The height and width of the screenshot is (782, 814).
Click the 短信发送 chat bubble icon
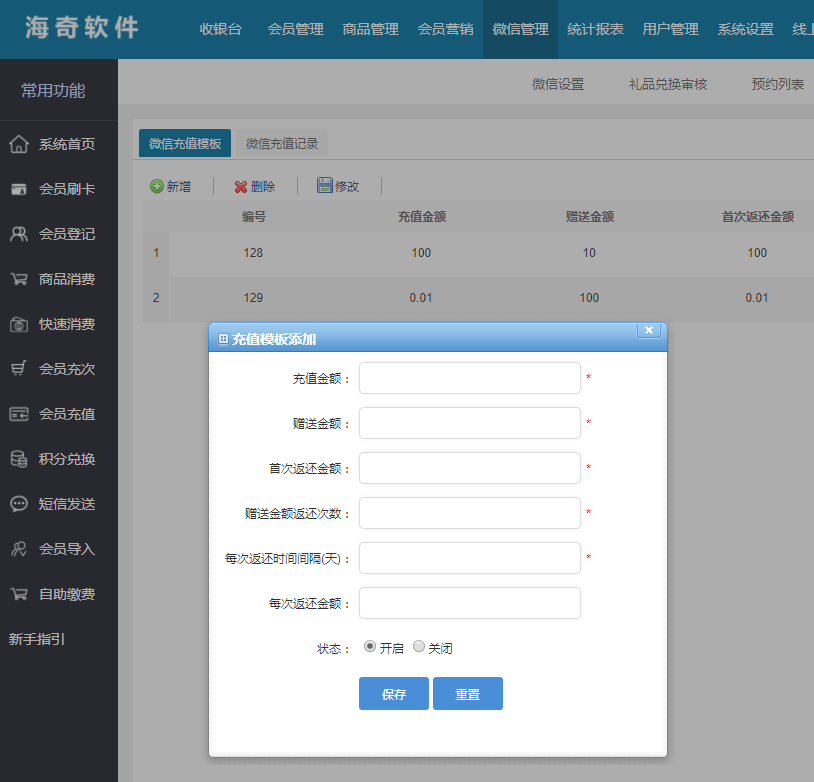18,504
